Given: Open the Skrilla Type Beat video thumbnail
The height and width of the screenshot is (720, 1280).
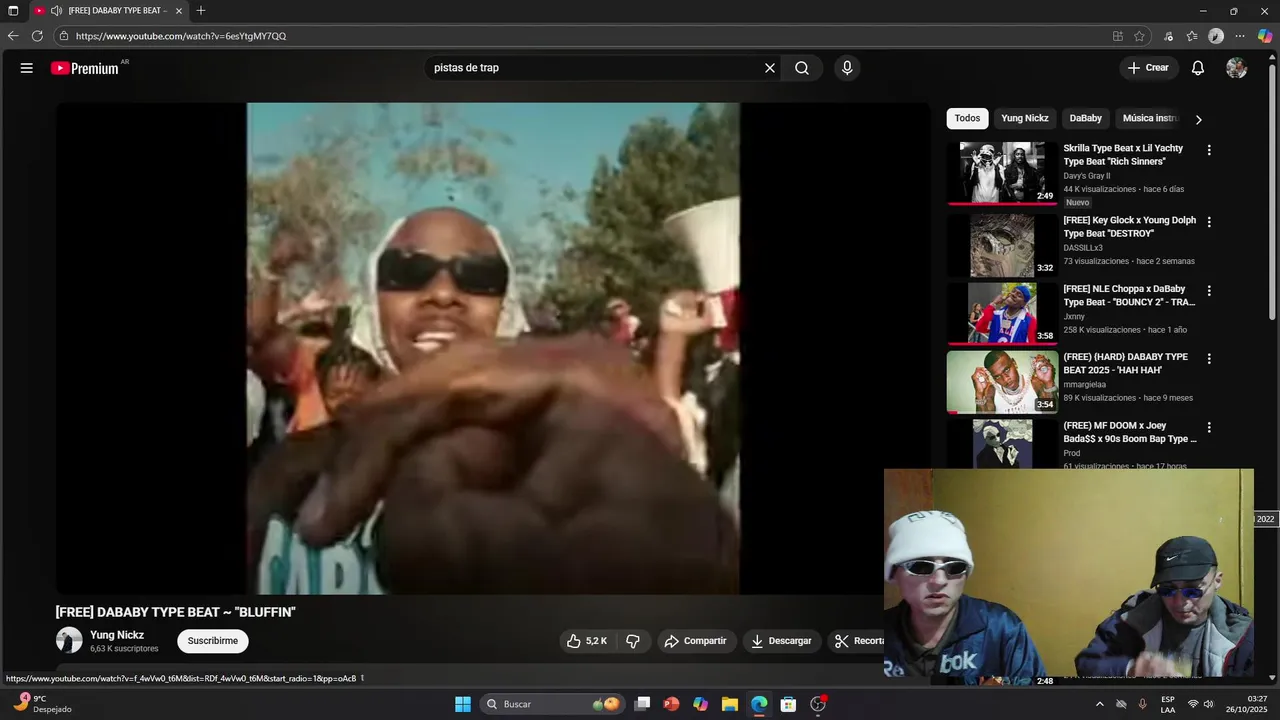Looking at the screenshot, I should point(1002,173).
